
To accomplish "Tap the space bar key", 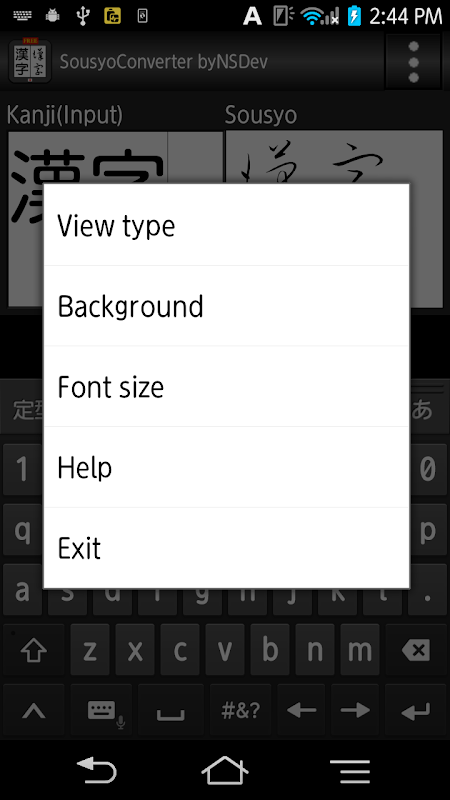I will (x=170, y=712).
